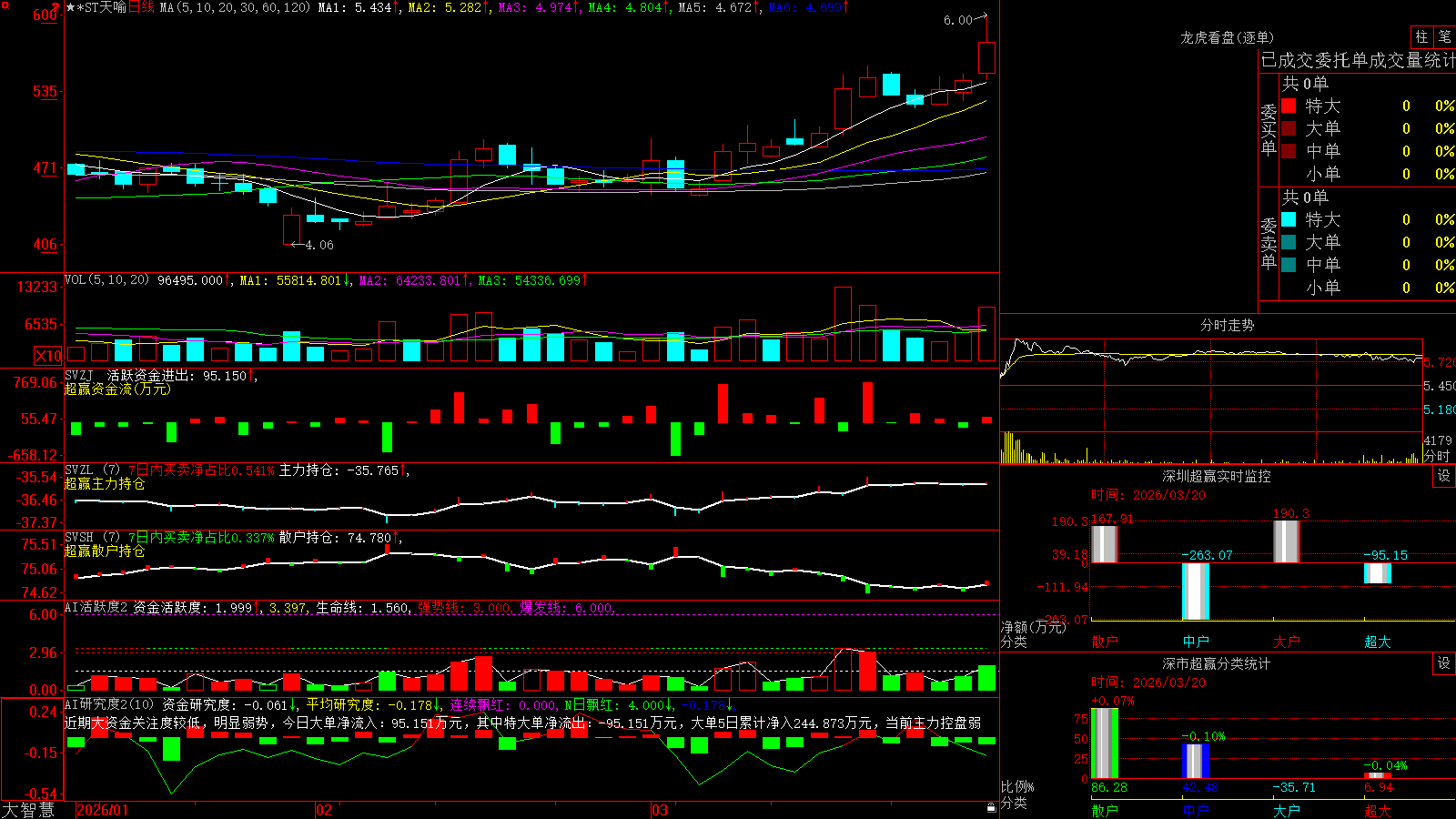Click the 02 month marker on timeline

tap(324, 810)
